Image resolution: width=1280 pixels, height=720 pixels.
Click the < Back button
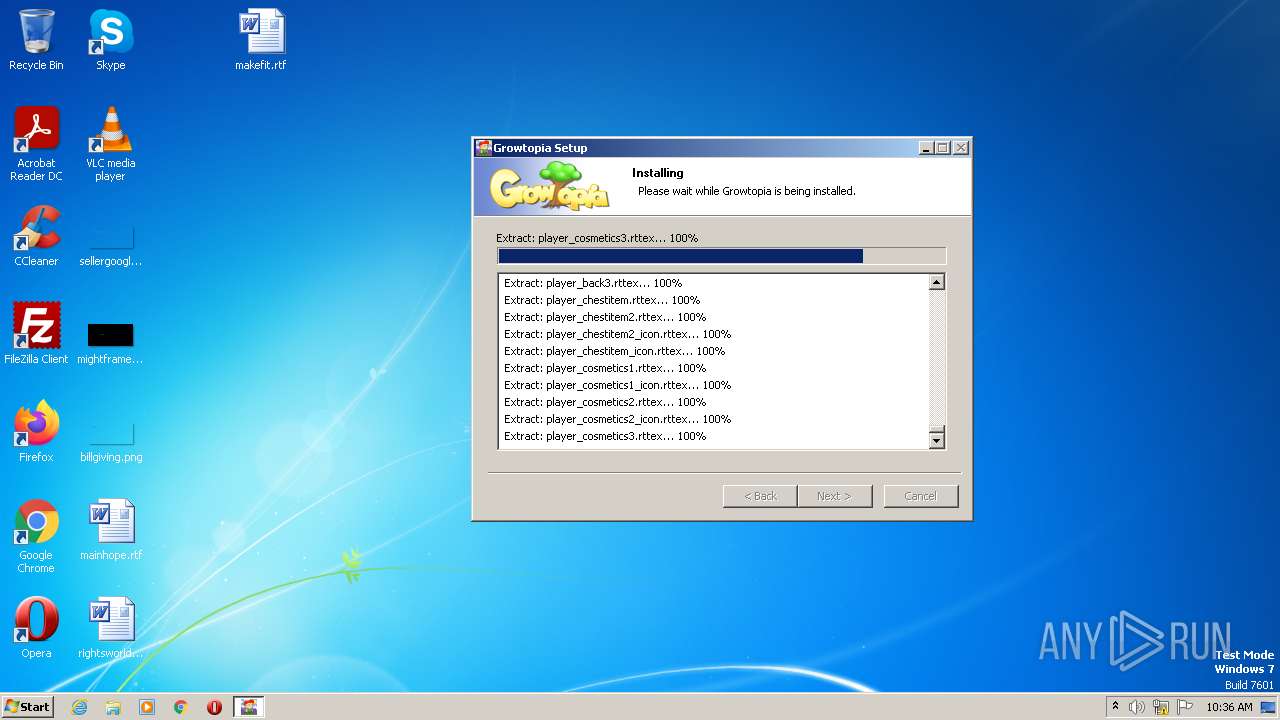[x=760, y=496]
